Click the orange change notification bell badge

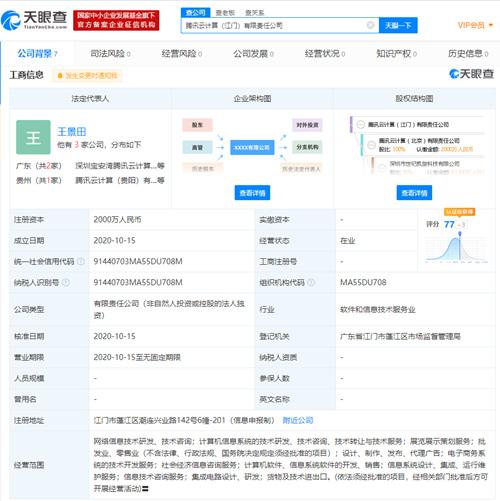(x=87, y=76)
